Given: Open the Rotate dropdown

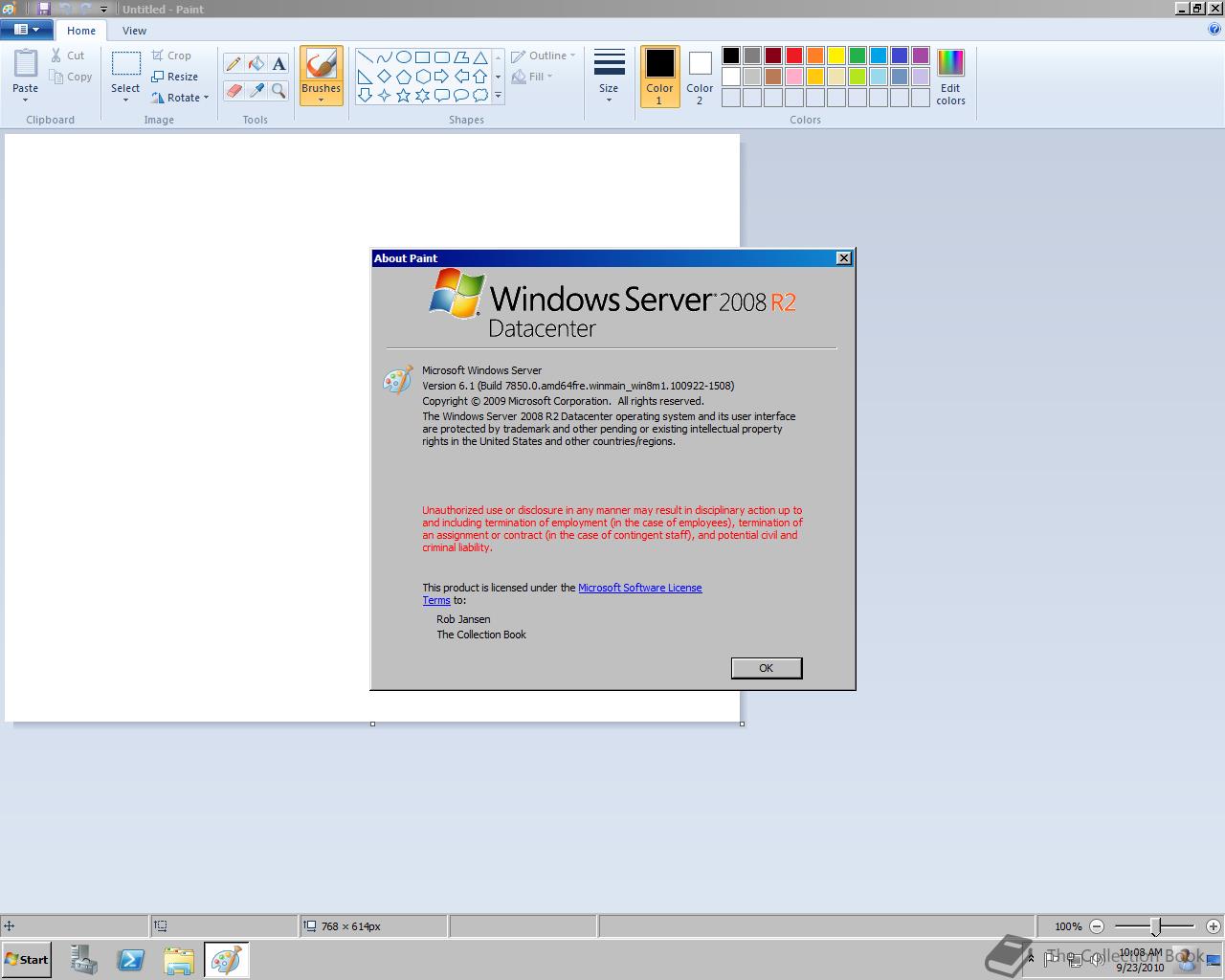Looking at the screenshot, I should pyautogui.click(x=182, y=98).
